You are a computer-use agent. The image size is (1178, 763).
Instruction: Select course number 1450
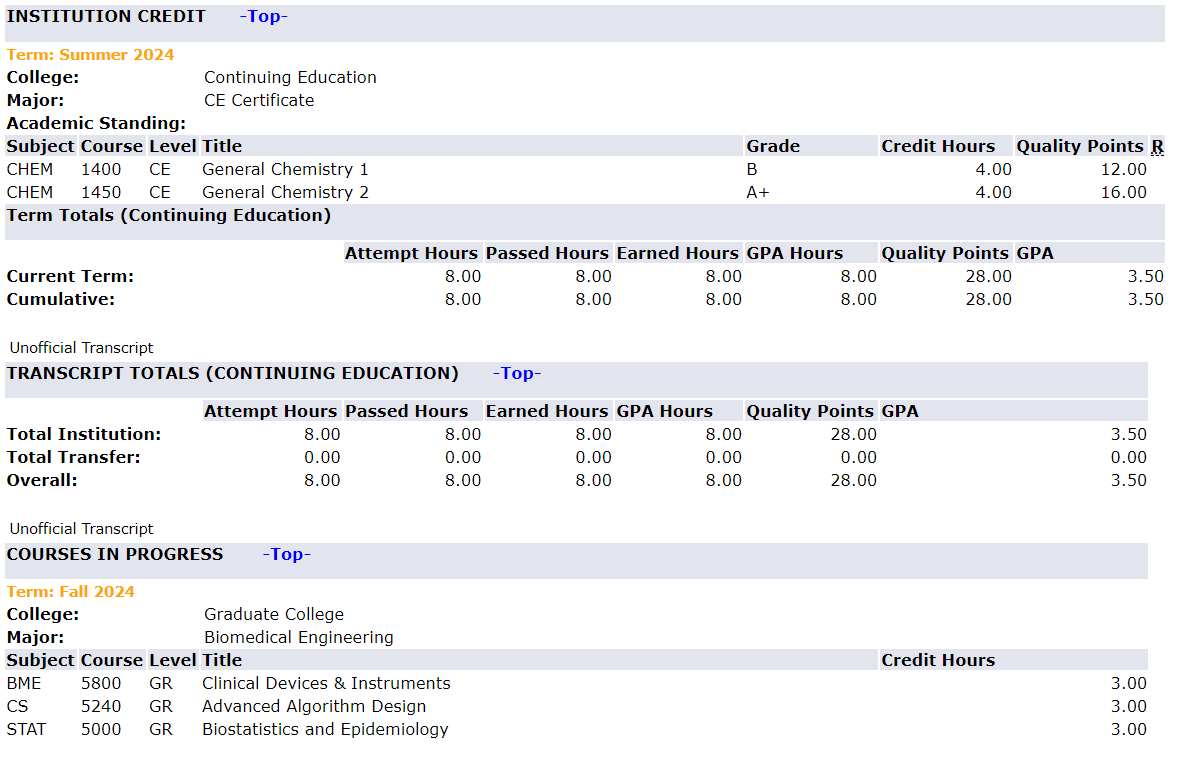[101, 192]
